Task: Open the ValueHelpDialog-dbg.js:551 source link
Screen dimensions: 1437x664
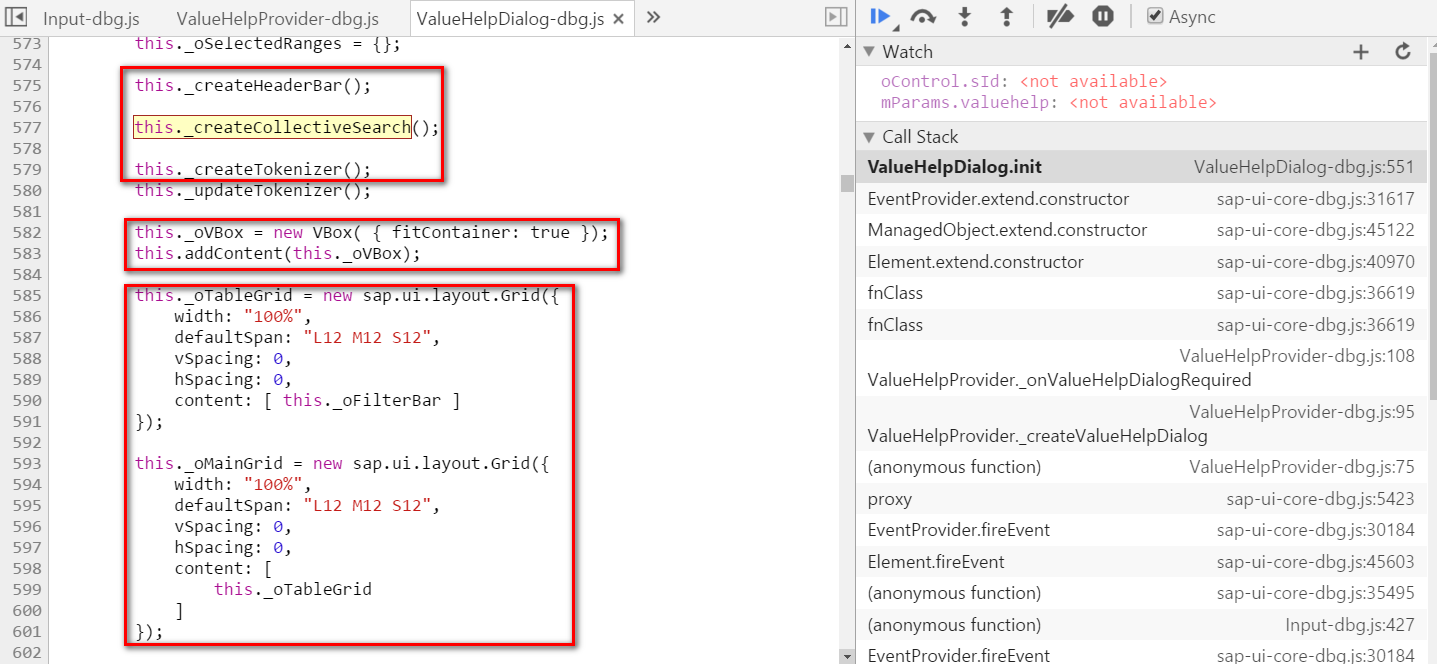Action: coord(1304,167)
